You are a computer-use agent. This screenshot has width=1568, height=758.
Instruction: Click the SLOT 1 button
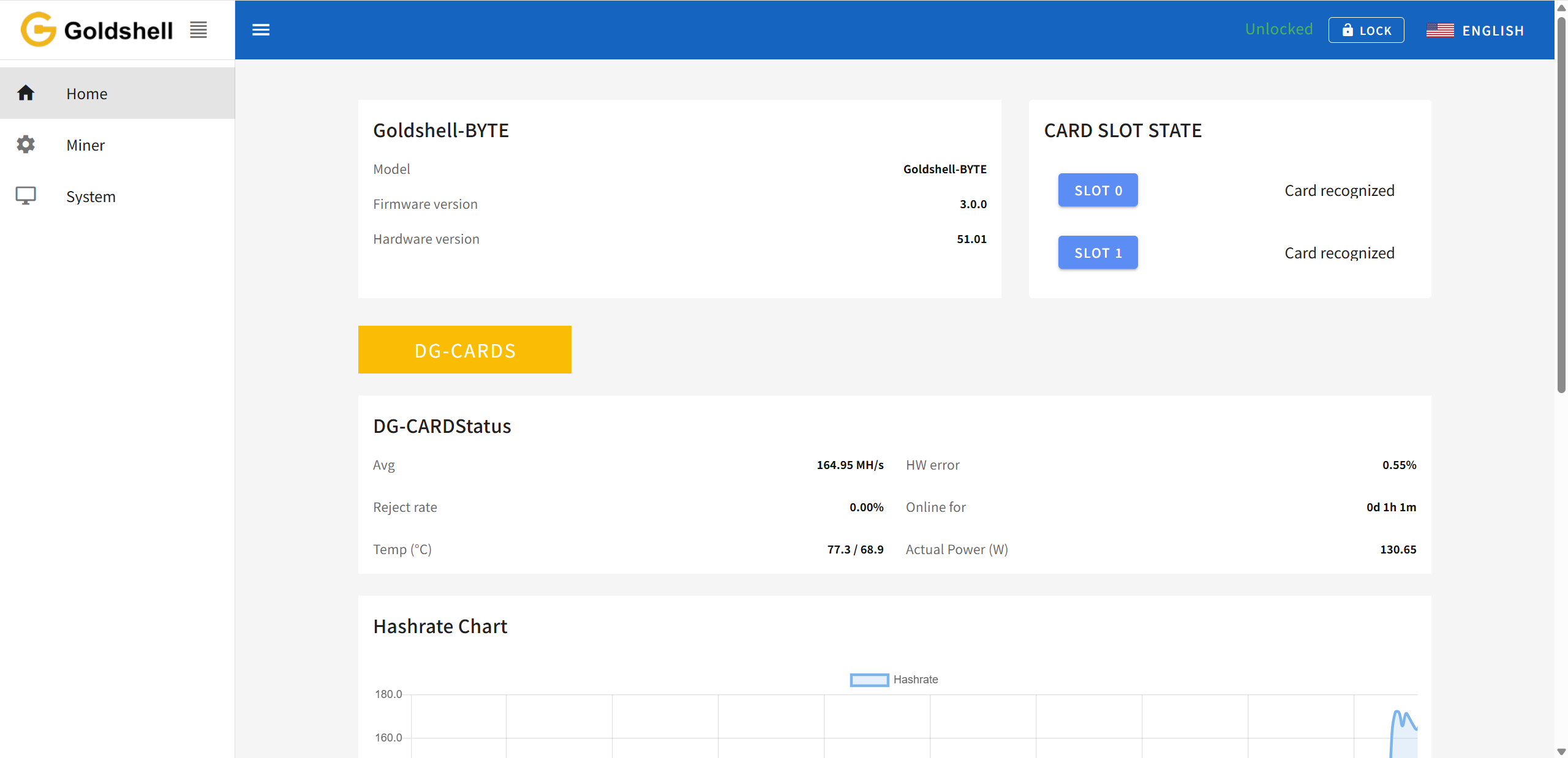click(x=1098, y=252)
